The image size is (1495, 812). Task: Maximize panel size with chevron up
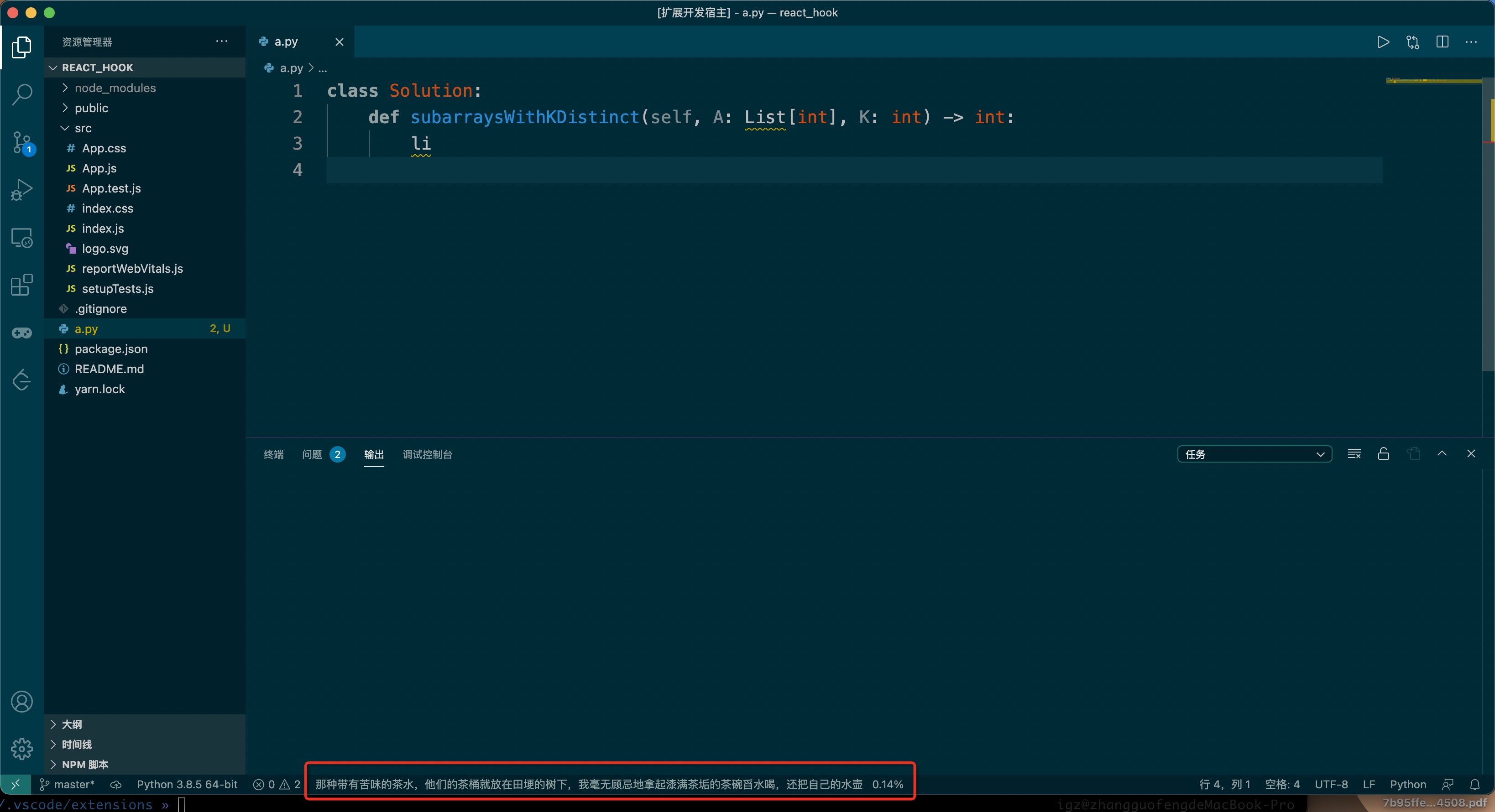pos(1442,454)
